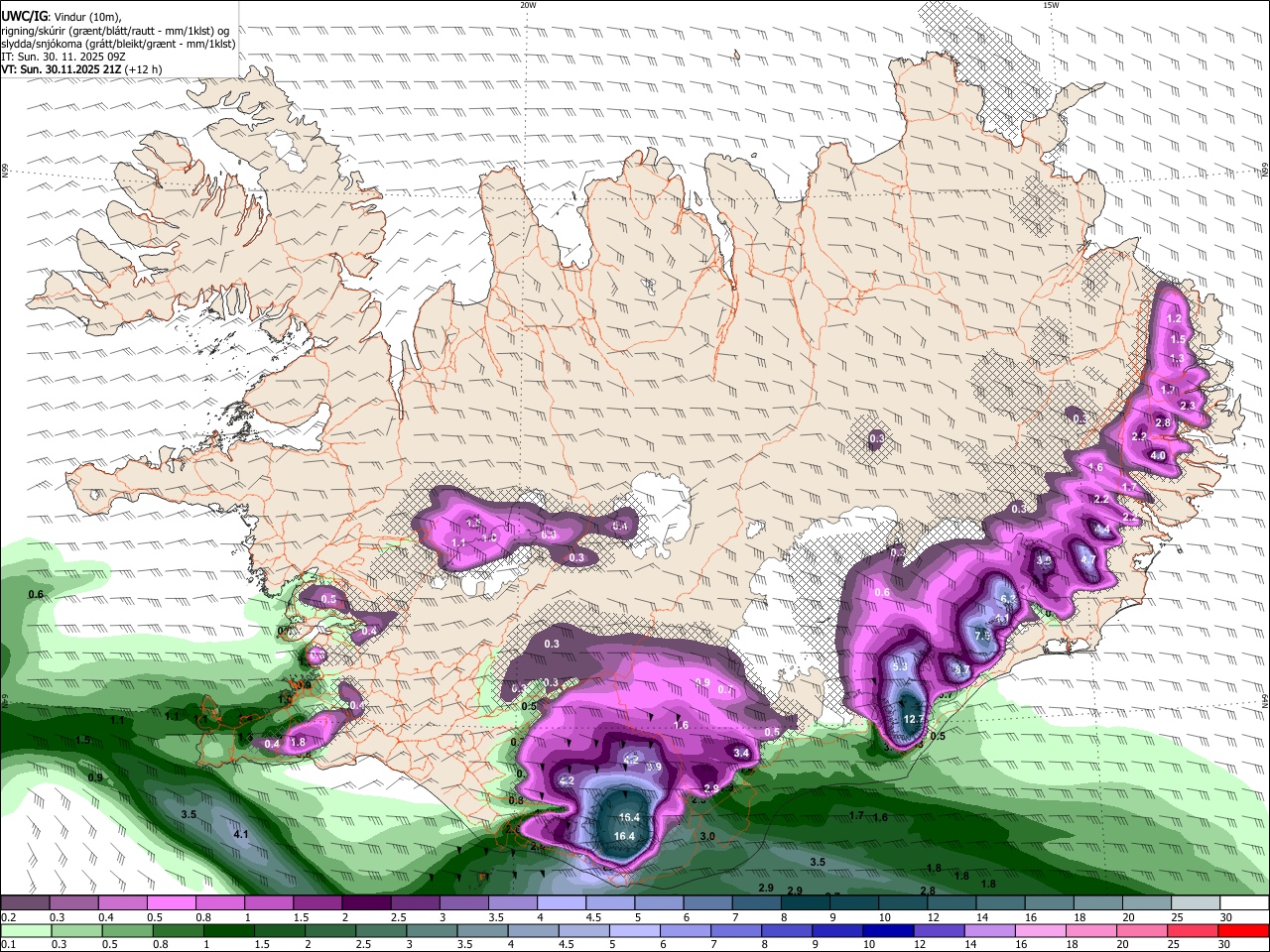Screen dimensions: 1270x952
Task: Click the 4.7 snowfall value
Action: pos(1088,560)
